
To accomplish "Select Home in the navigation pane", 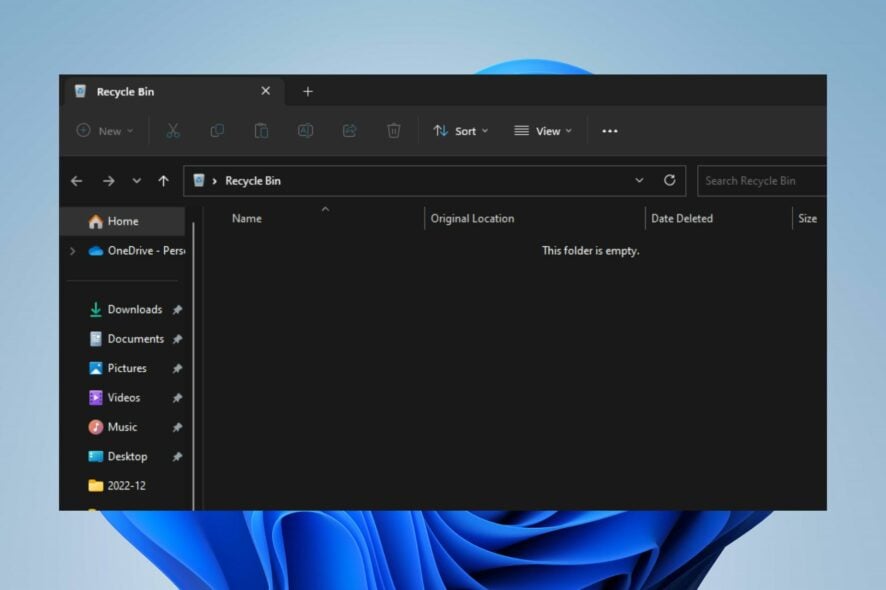I will [x=122, y=221].
